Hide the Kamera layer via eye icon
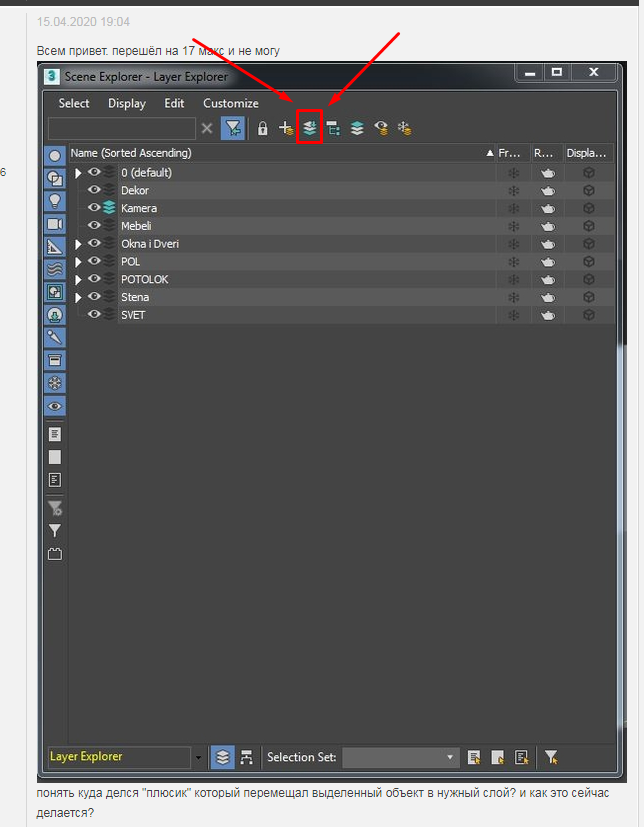Viewport: 644px width, 827px height. [x=94, y=208]
